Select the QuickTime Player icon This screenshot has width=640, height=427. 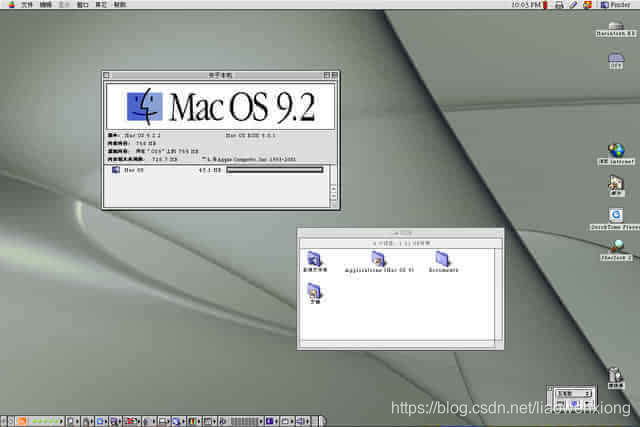(x=616, y=219)
